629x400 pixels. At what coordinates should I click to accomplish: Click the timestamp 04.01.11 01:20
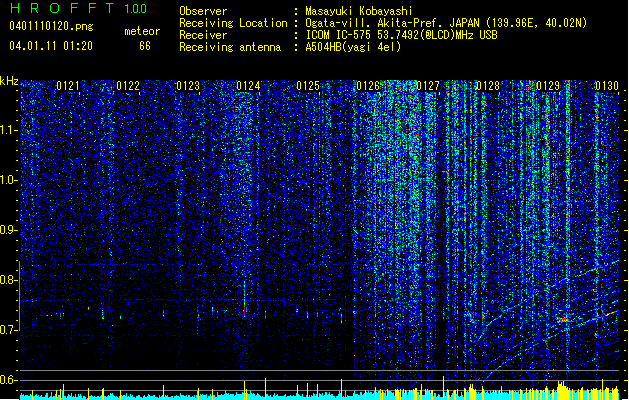[x=51, y=46]
